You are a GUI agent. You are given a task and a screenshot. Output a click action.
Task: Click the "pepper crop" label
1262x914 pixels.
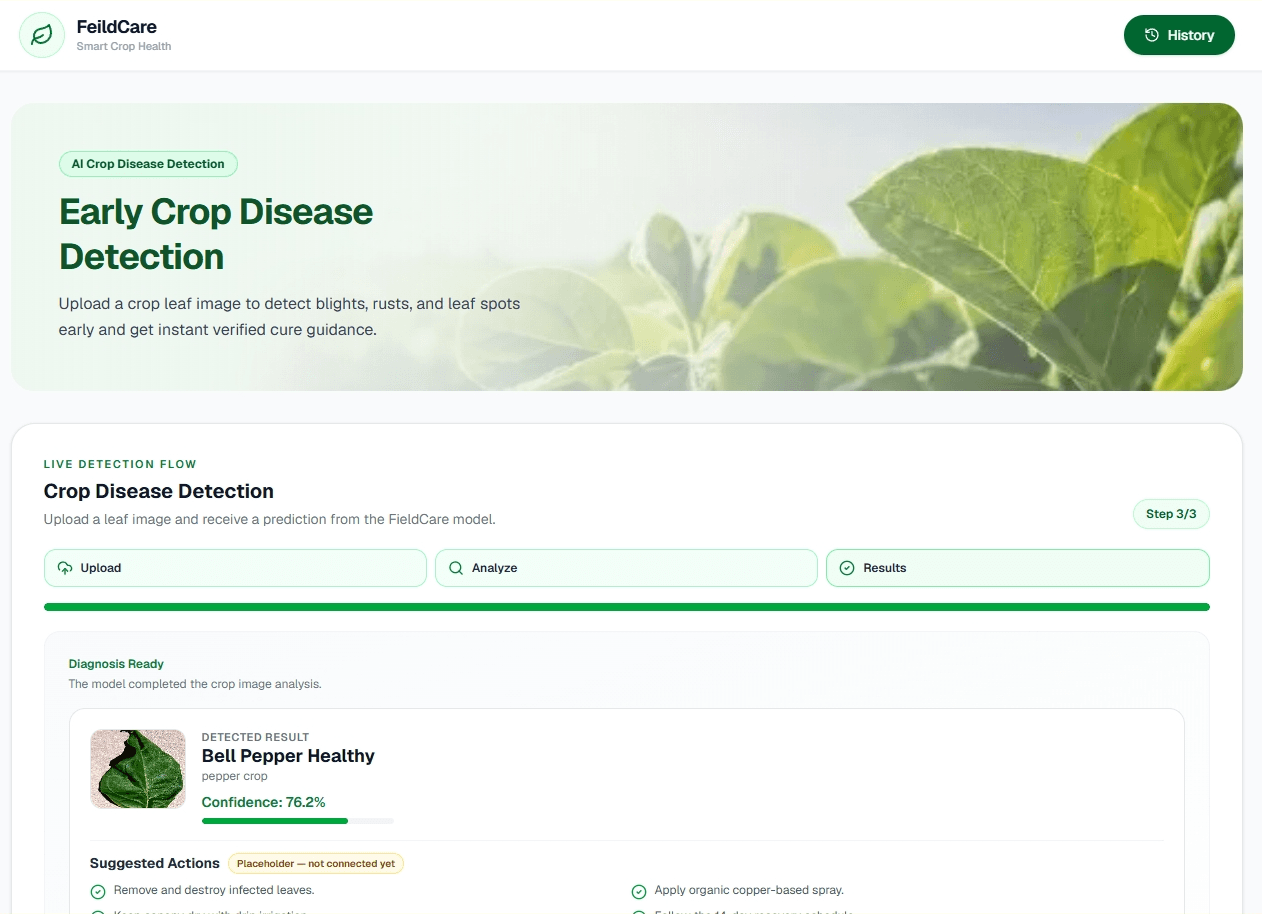point(235,776)
